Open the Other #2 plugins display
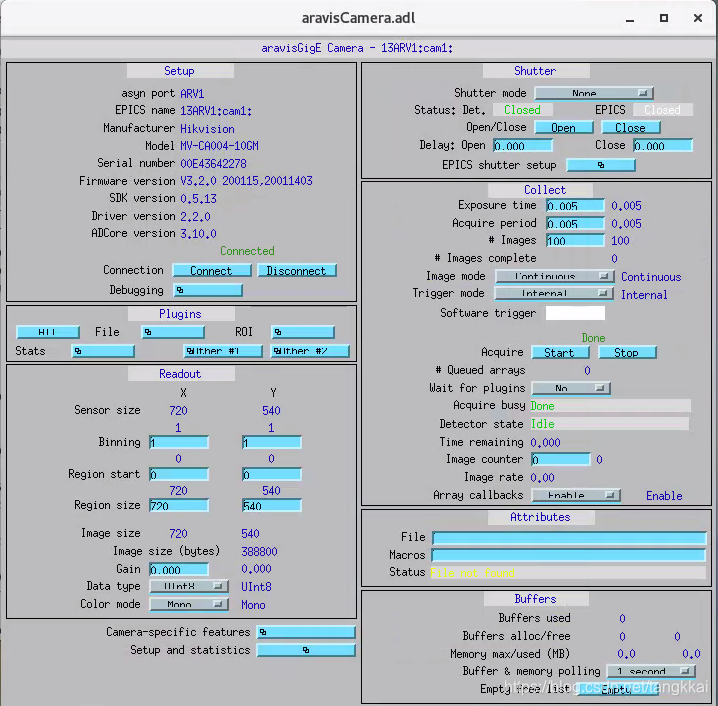 tap(310, 351)
